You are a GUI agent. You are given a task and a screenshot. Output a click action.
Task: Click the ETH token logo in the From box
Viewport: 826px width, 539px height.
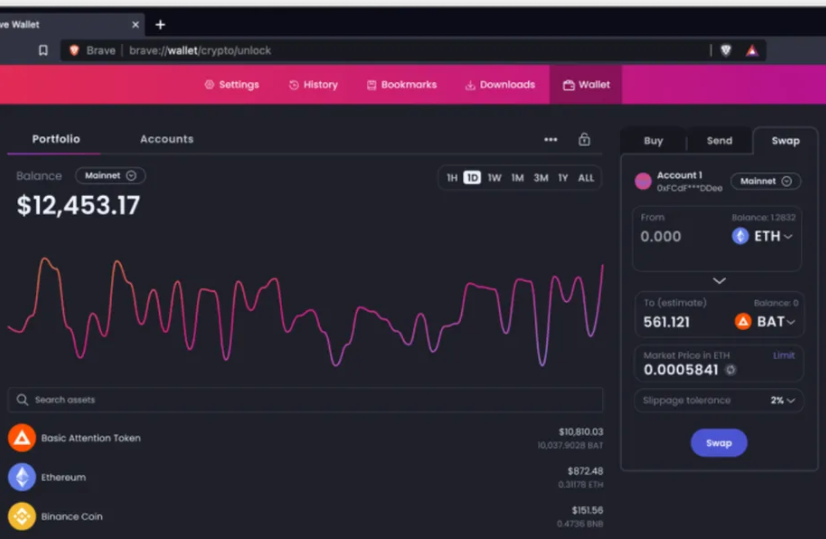click(x=740, y=236)
